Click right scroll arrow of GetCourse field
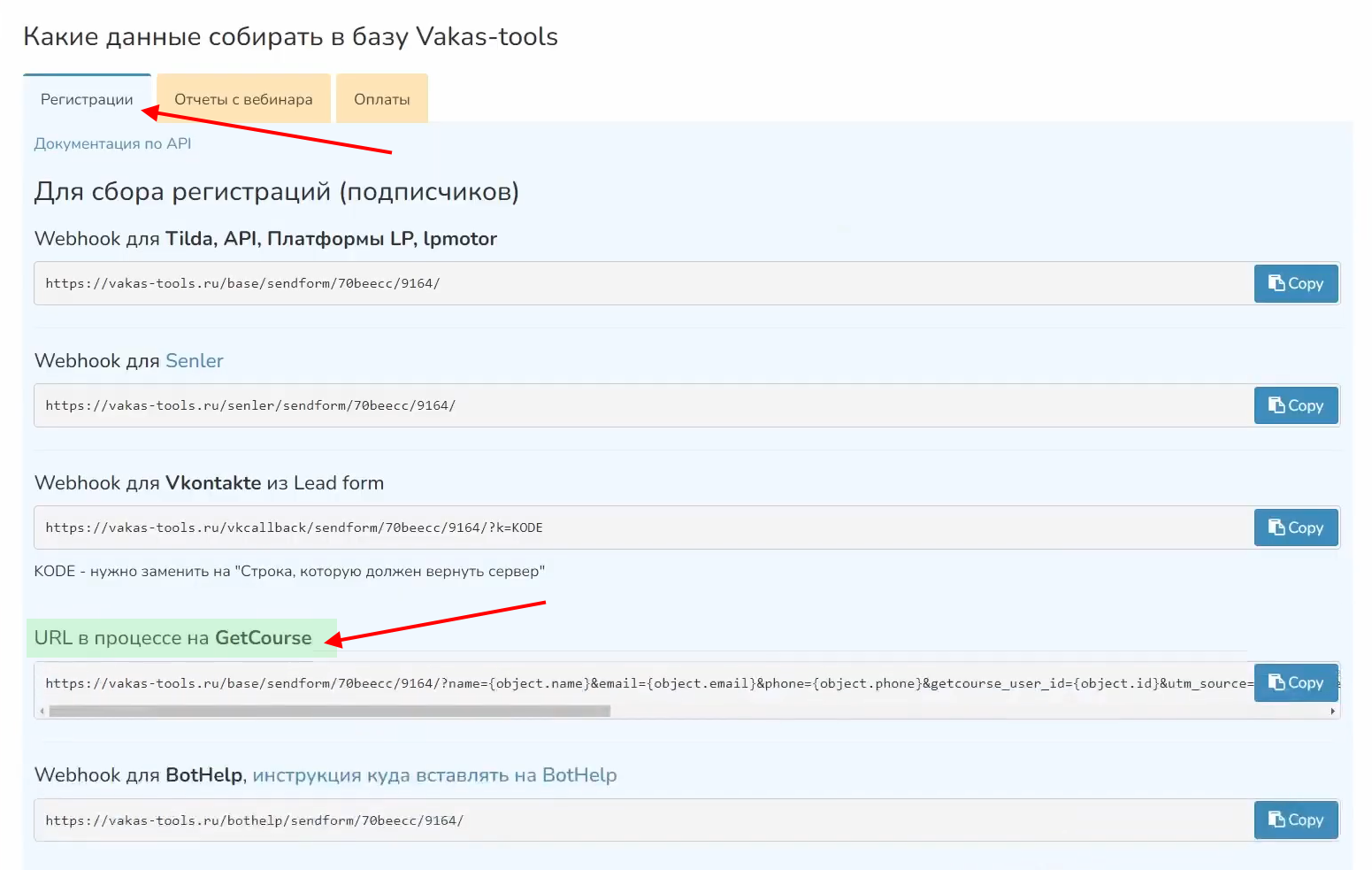 point(1332,711)
